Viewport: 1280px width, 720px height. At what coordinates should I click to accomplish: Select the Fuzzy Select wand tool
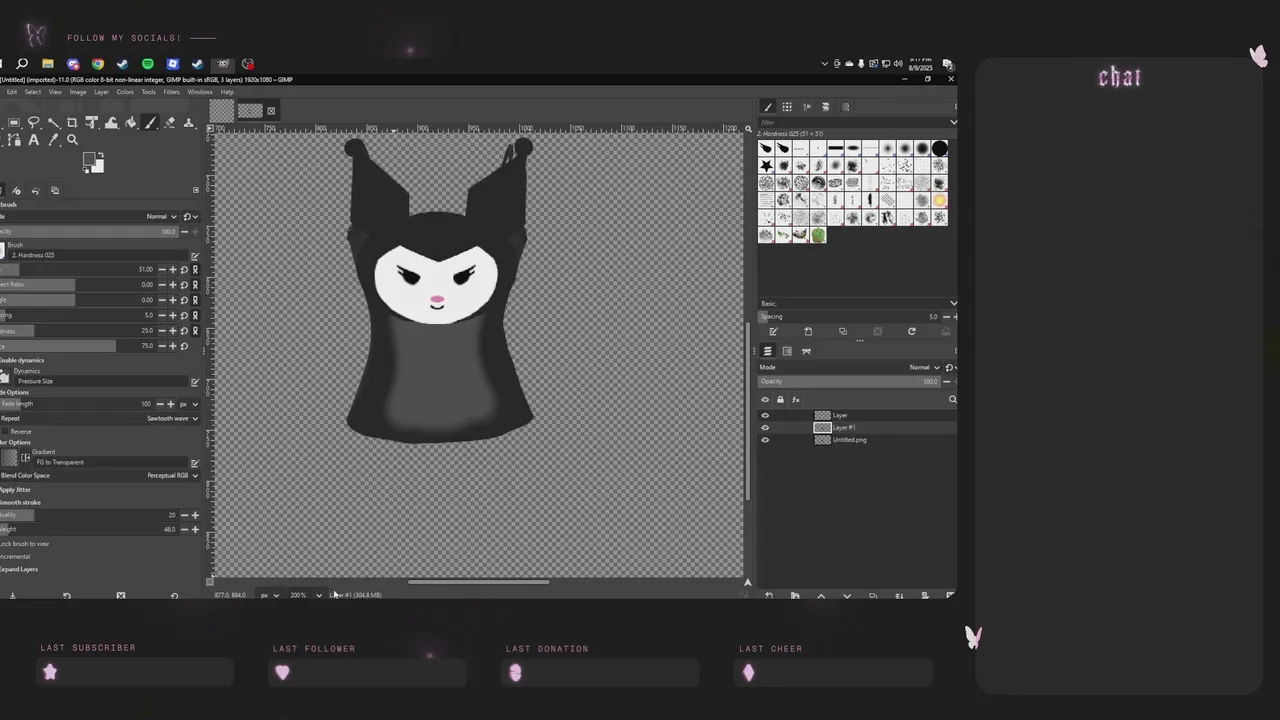54,122
